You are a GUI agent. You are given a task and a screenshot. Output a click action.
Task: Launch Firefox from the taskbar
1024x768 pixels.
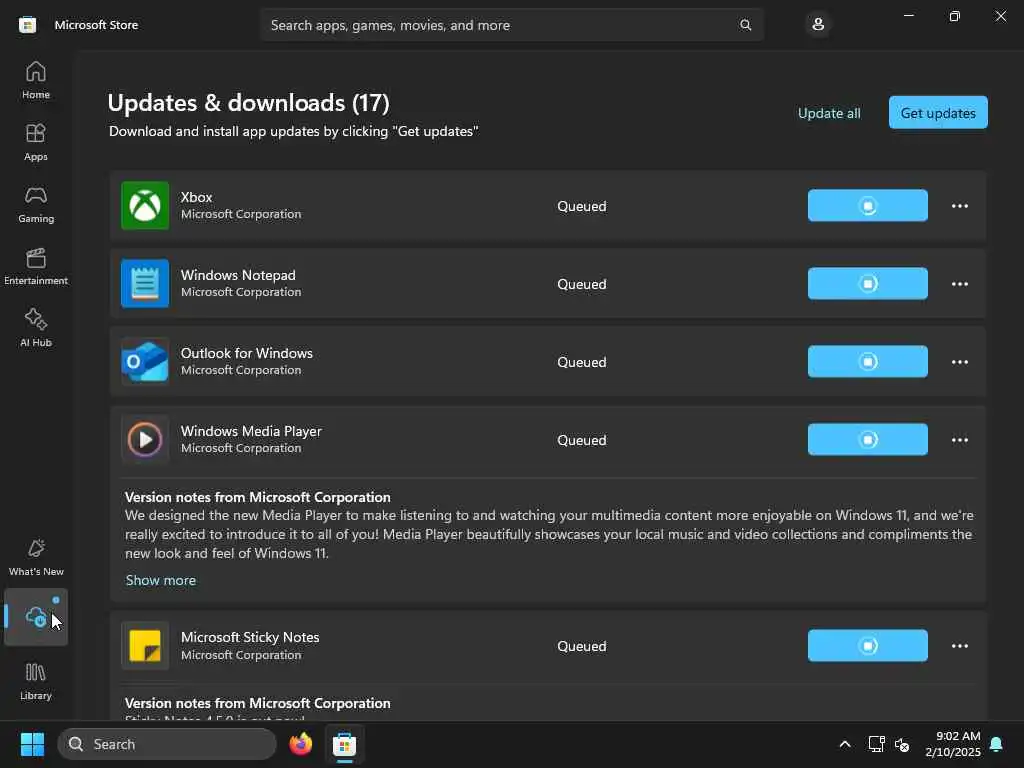pyautogui.click(x=301, y=744)
